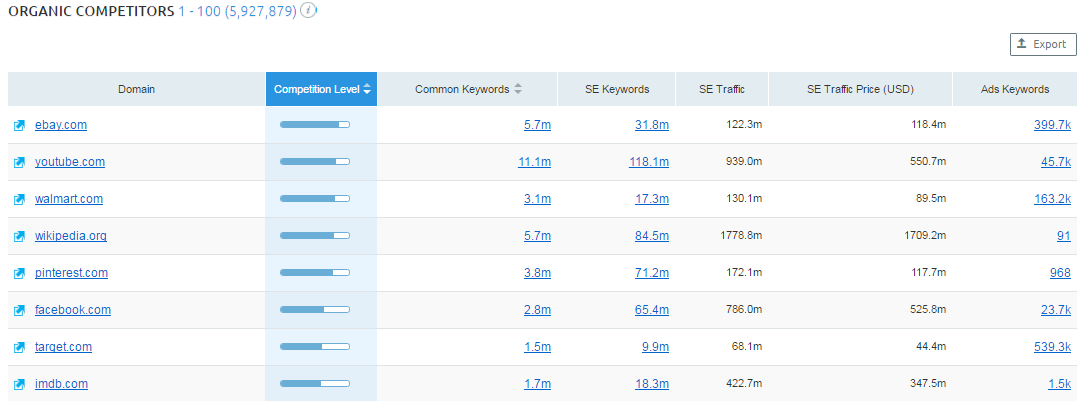Image resolution: width=1079 pixels, height=401 pixels.
Task: Click wikipedia.org competition level bar
Action: (x=314, y=236)
